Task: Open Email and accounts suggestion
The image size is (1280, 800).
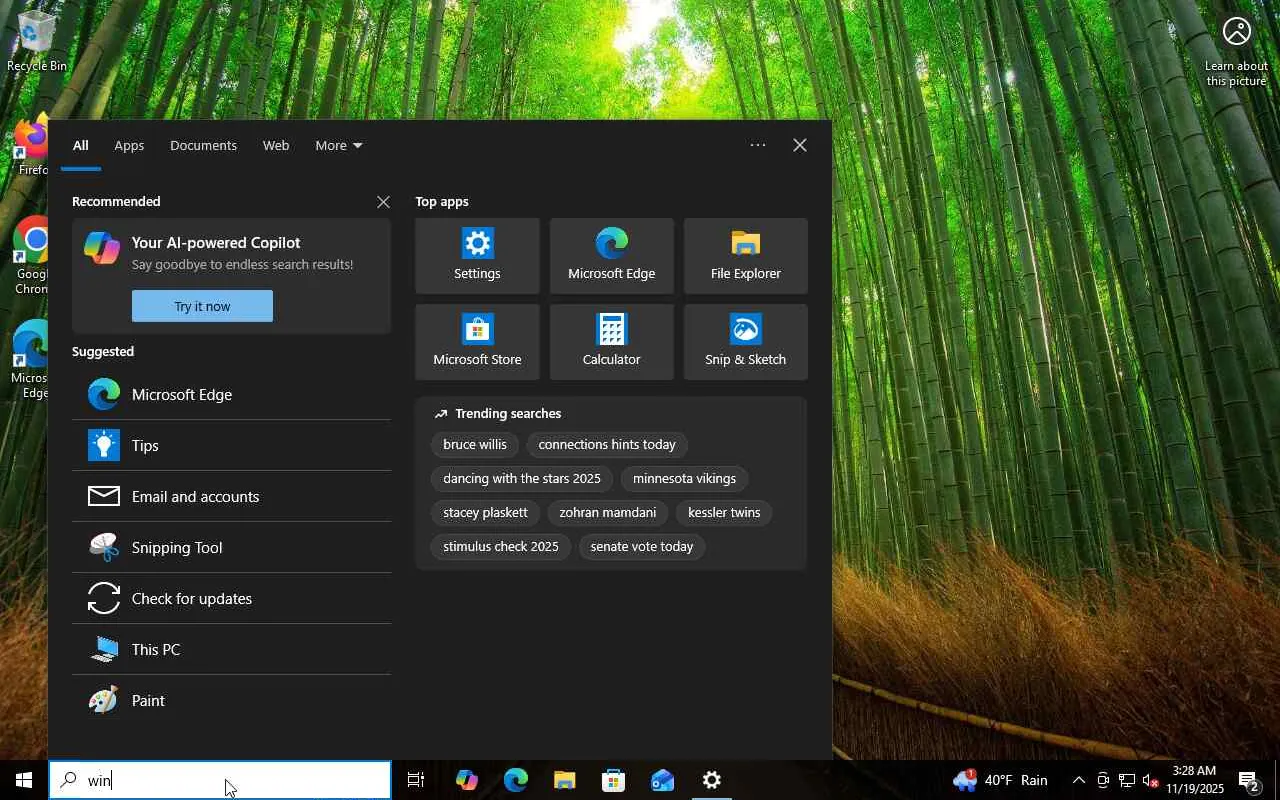Action: (x=231, y=496)
